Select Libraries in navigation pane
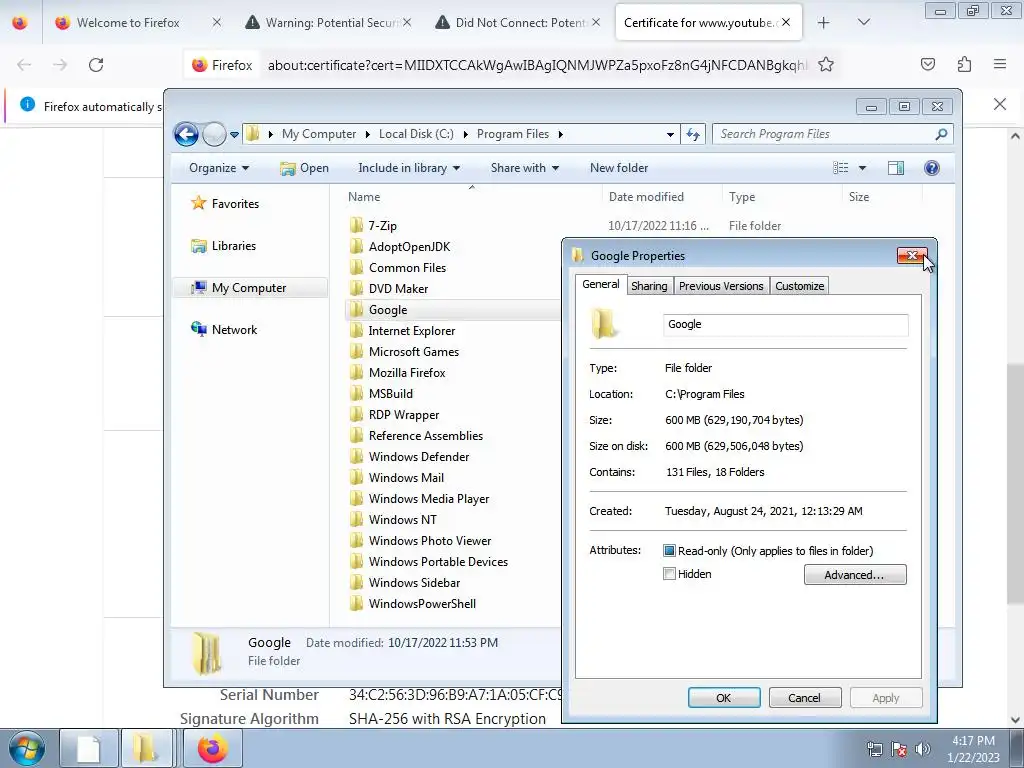 coord(223,246)
